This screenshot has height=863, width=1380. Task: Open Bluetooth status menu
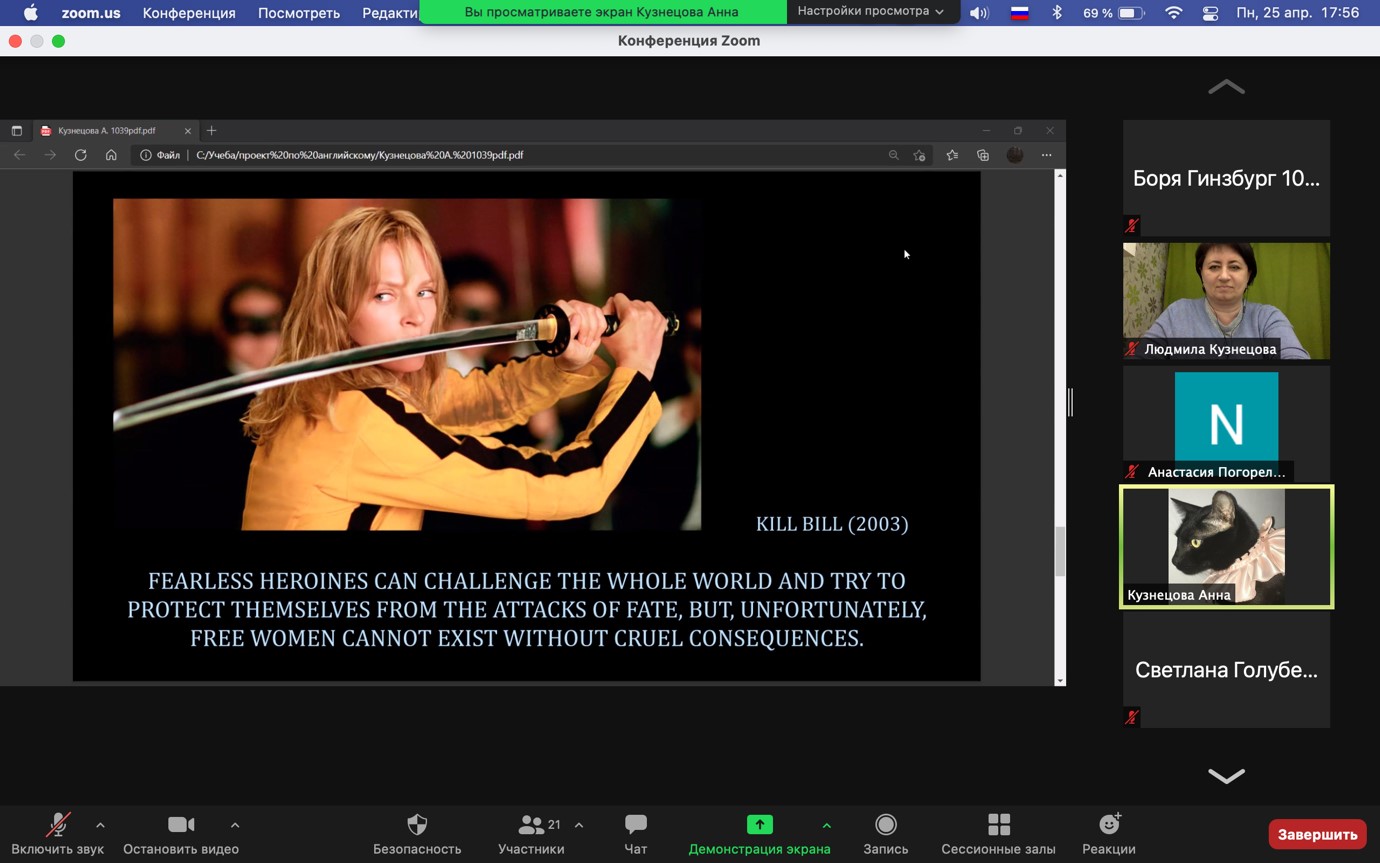pyautogui.click(x=1056, y=12)
